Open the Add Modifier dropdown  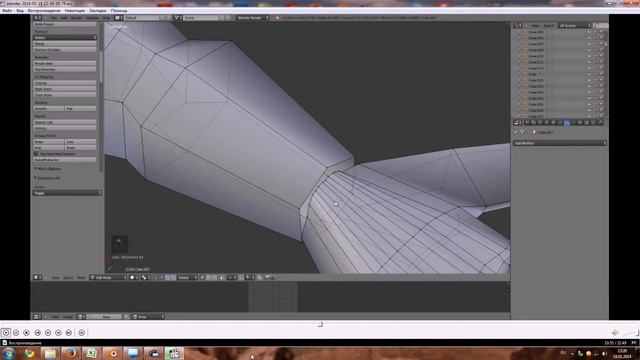click(x=560, y=143)
